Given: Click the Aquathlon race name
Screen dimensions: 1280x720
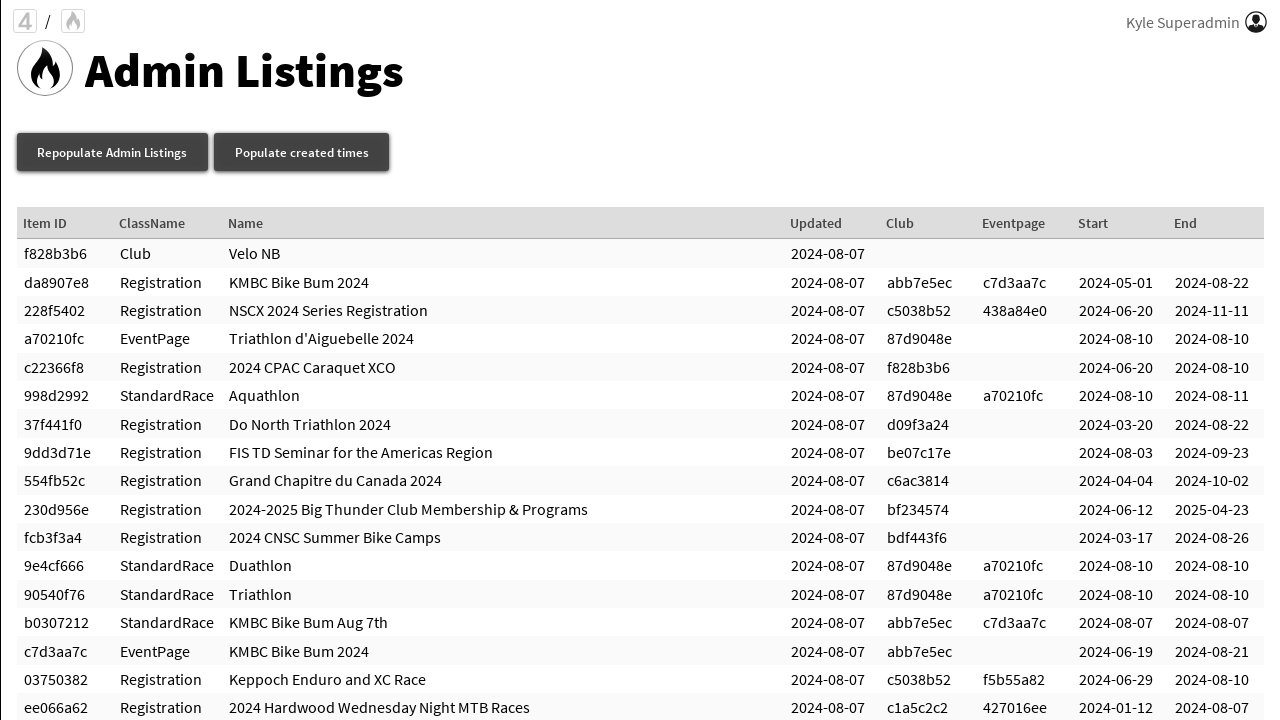Looking at the screenshot, I should click(x=264, y=396).
